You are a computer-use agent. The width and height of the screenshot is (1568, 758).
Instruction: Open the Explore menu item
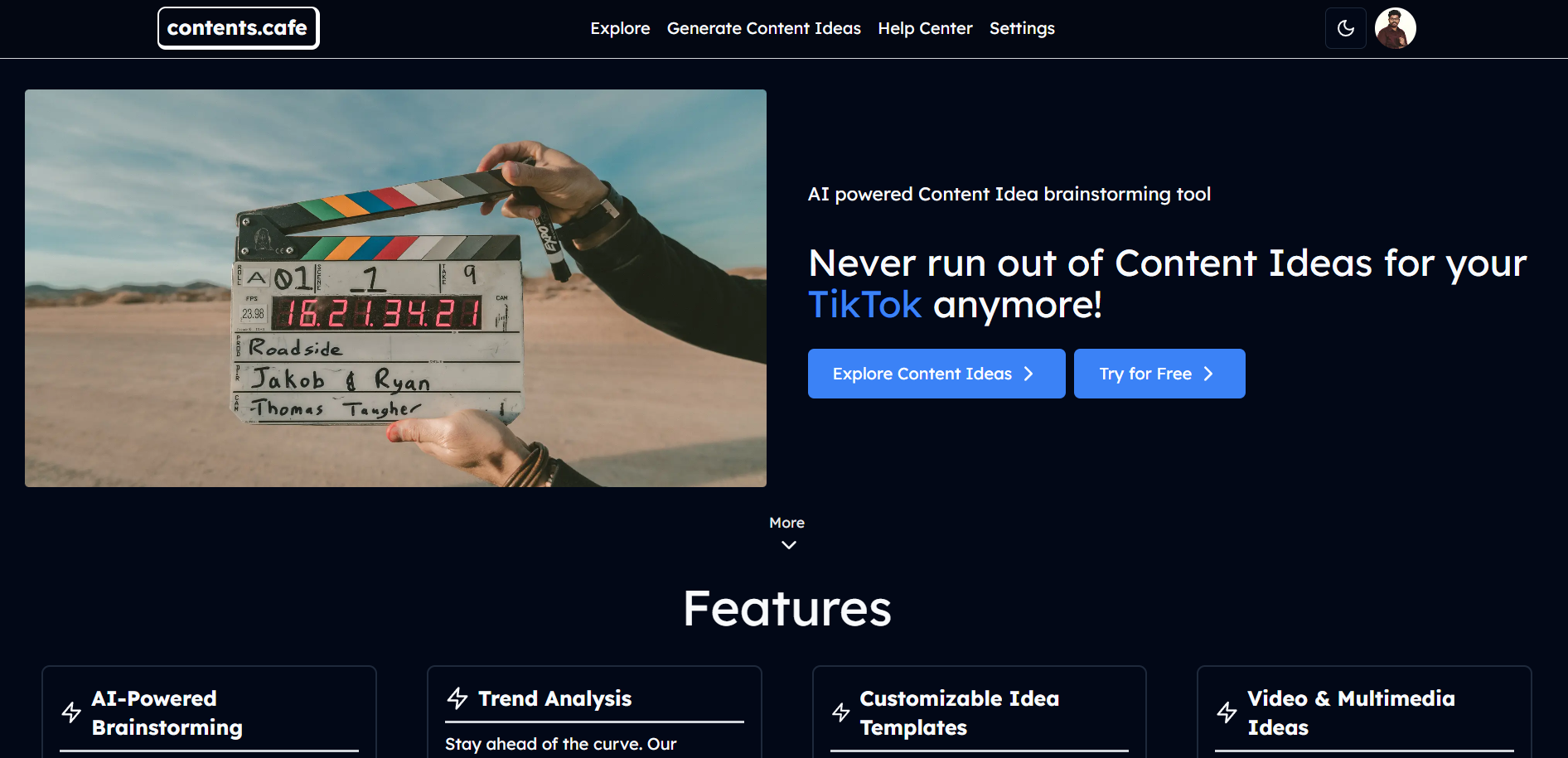tap(619, 28)
